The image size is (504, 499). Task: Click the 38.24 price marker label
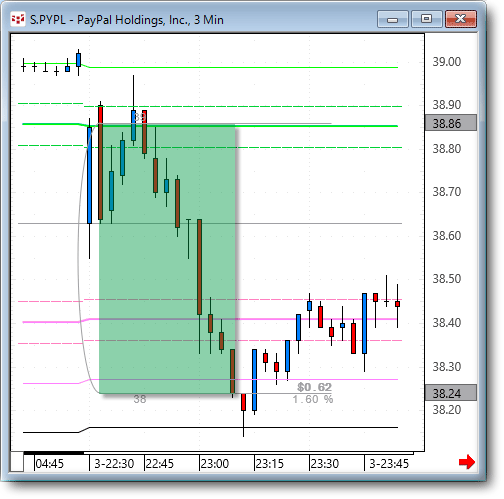(x=451, y=393)
